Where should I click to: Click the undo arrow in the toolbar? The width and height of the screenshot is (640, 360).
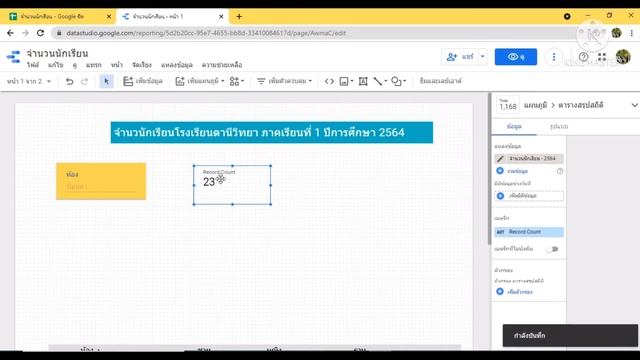69,81
